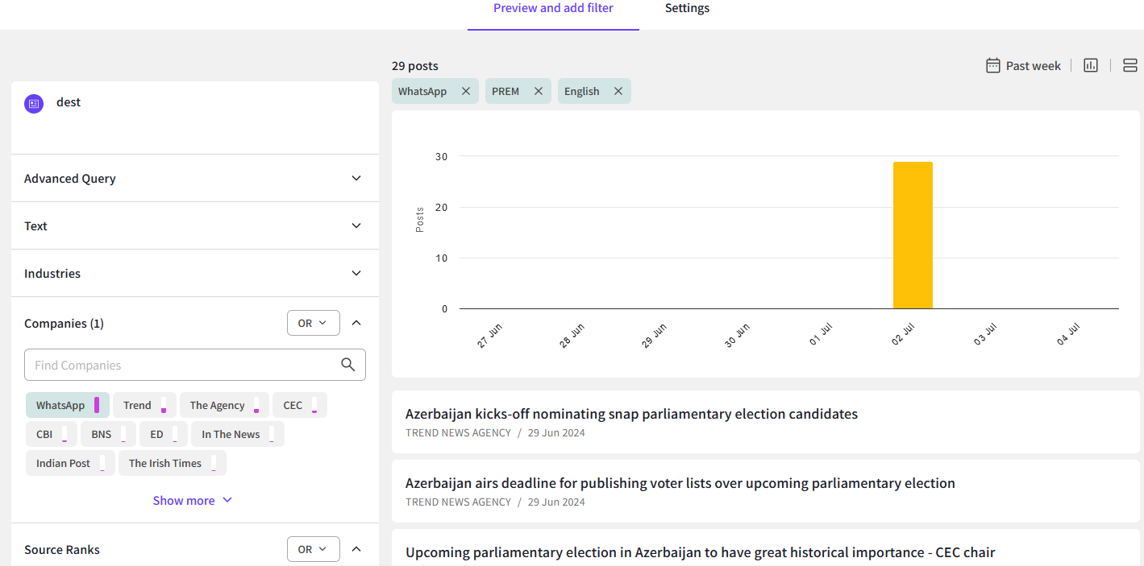Click the search icon in Find Companies
This screenshot has height=566, width=1144.
(348, 365)
